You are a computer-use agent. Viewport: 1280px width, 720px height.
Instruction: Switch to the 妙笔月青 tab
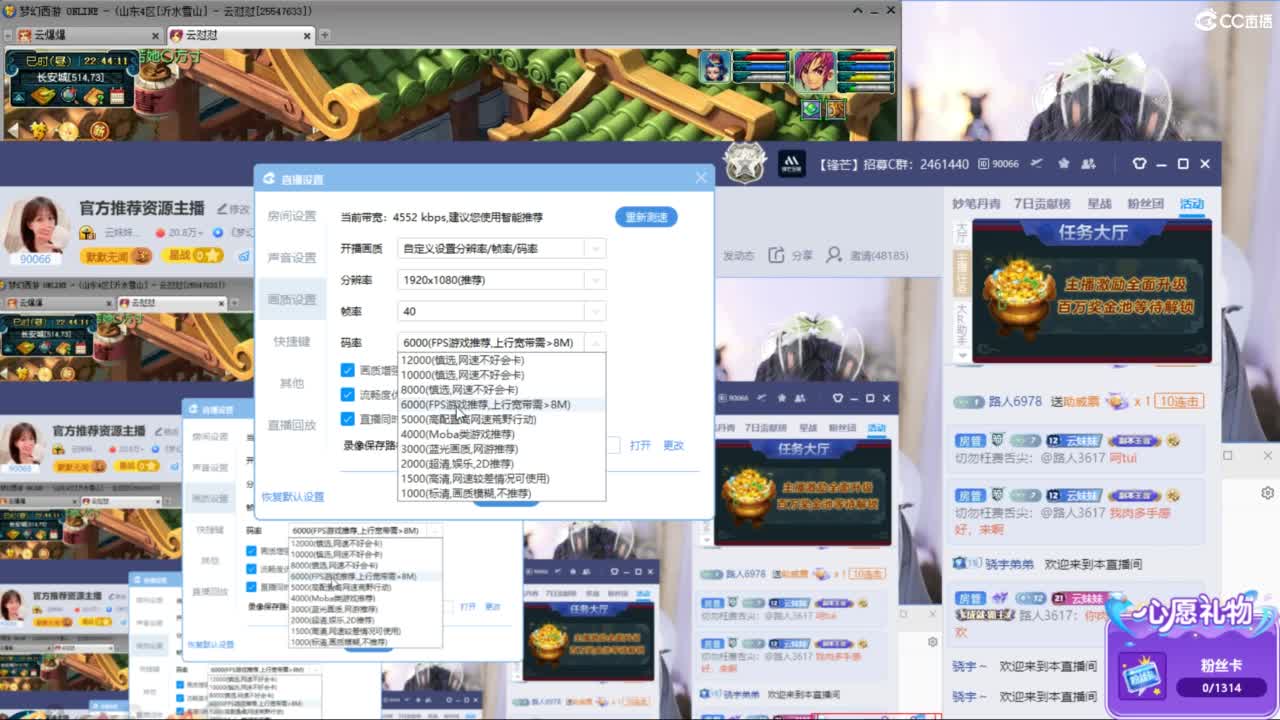976,204
